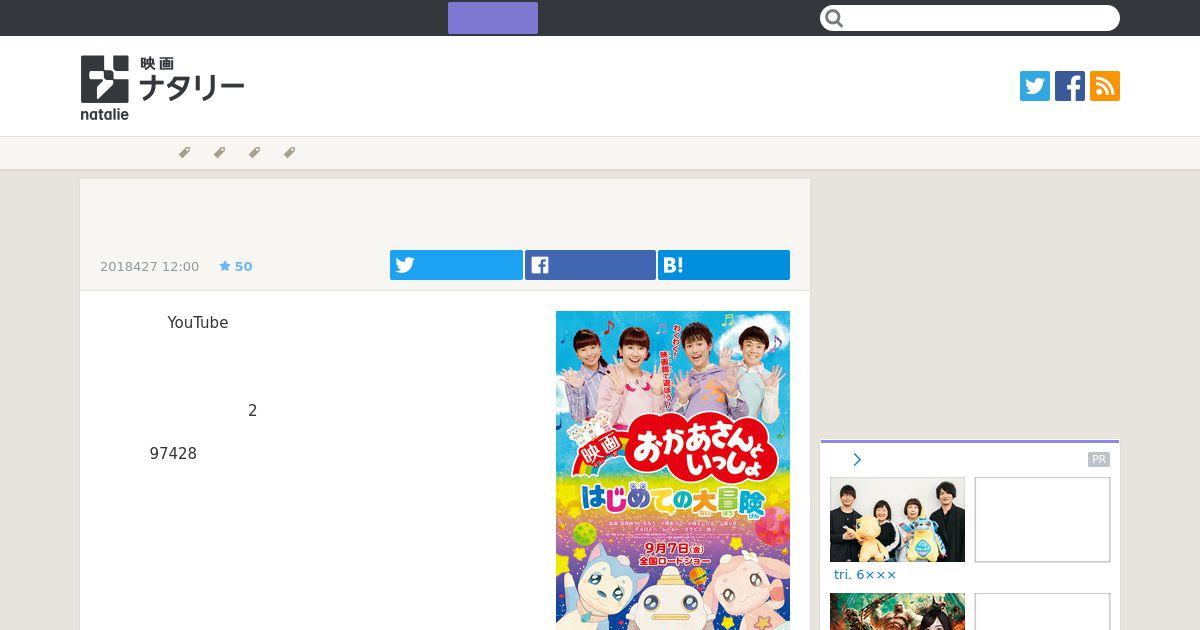Click the magnifier search icon
Viewport: 1200px width, 630px height.
[835, 18]
